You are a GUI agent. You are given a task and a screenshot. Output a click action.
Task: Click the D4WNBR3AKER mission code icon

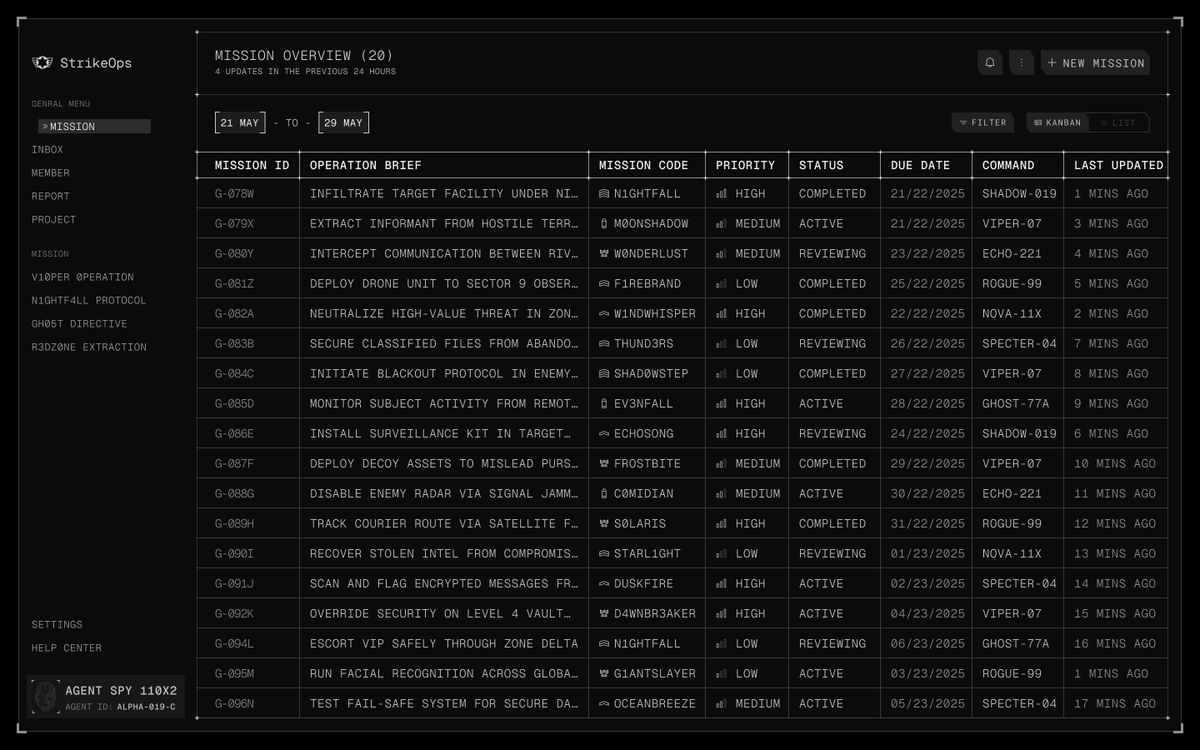coord(604,614)
